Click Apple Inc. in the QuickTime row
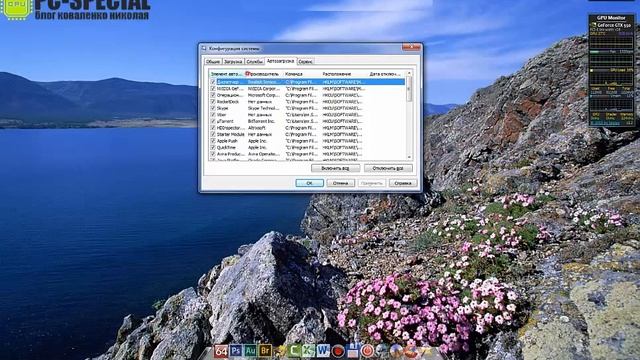 coord(257,147)
